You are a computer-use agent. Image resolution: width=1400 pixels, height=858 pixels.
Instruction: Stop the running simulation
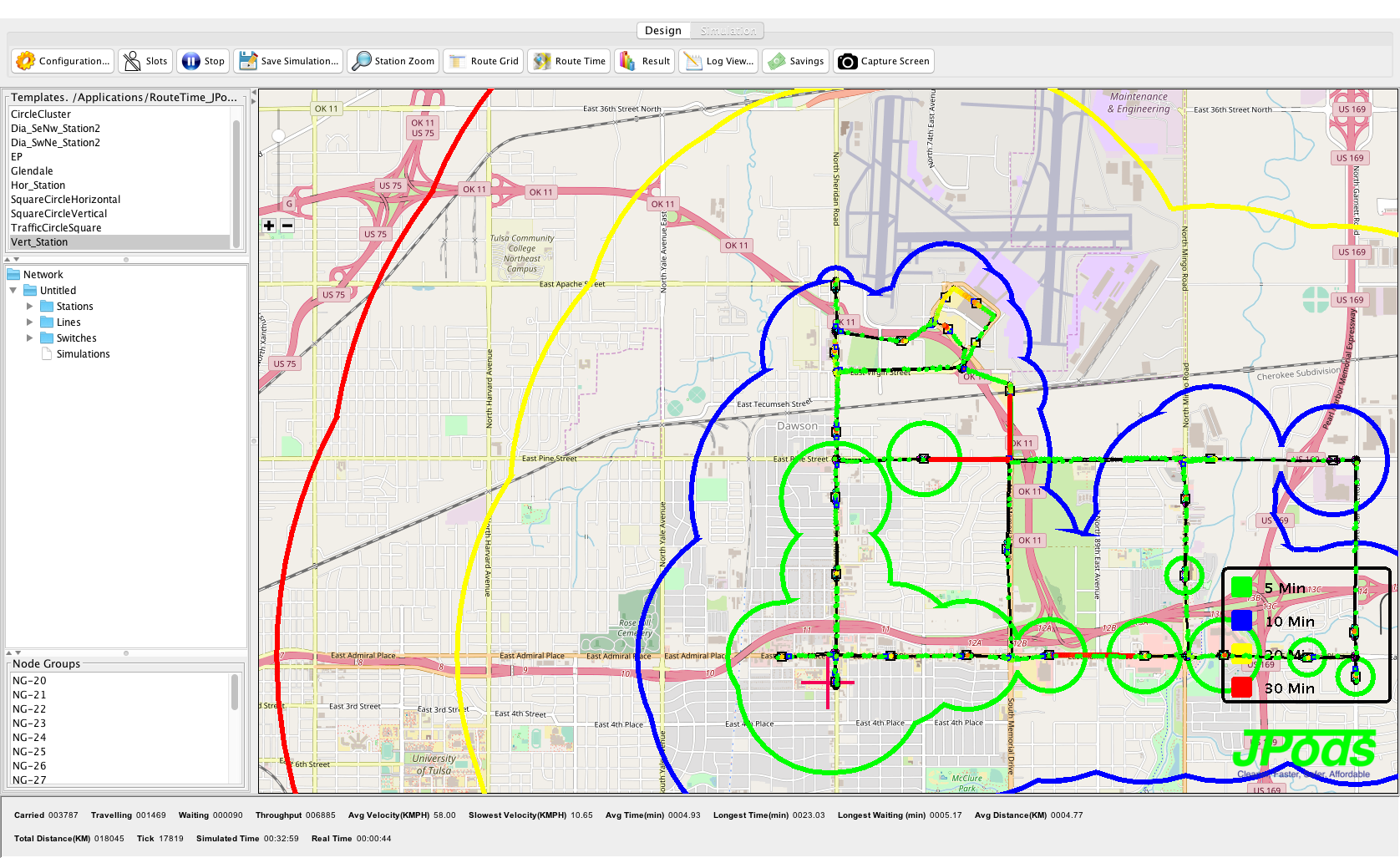tap(203, 61)
